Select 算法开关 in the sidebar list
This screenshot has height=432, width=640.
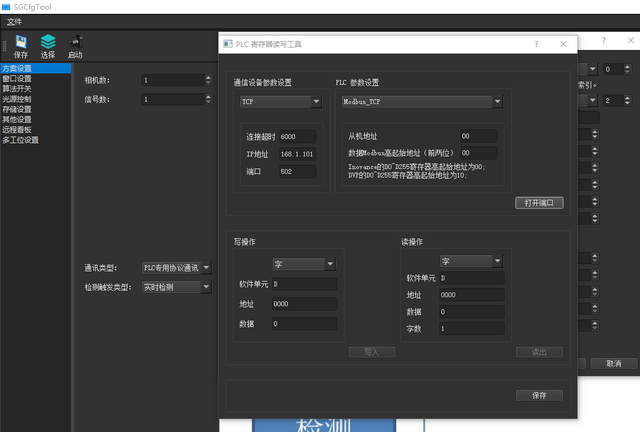17,89
